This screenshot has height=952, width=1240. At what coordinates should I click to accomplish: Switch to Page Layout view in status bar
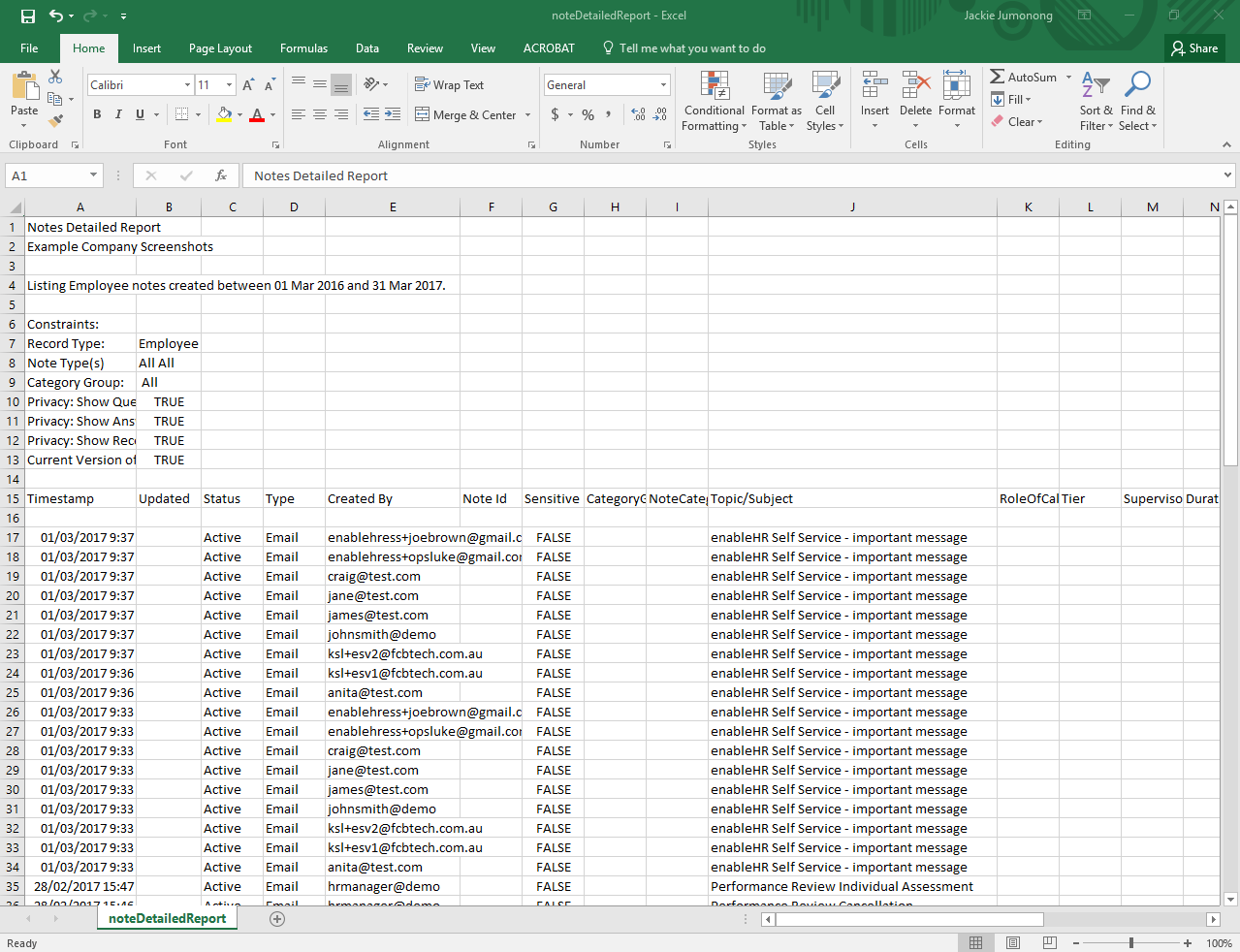click(x=1013, y=943)
